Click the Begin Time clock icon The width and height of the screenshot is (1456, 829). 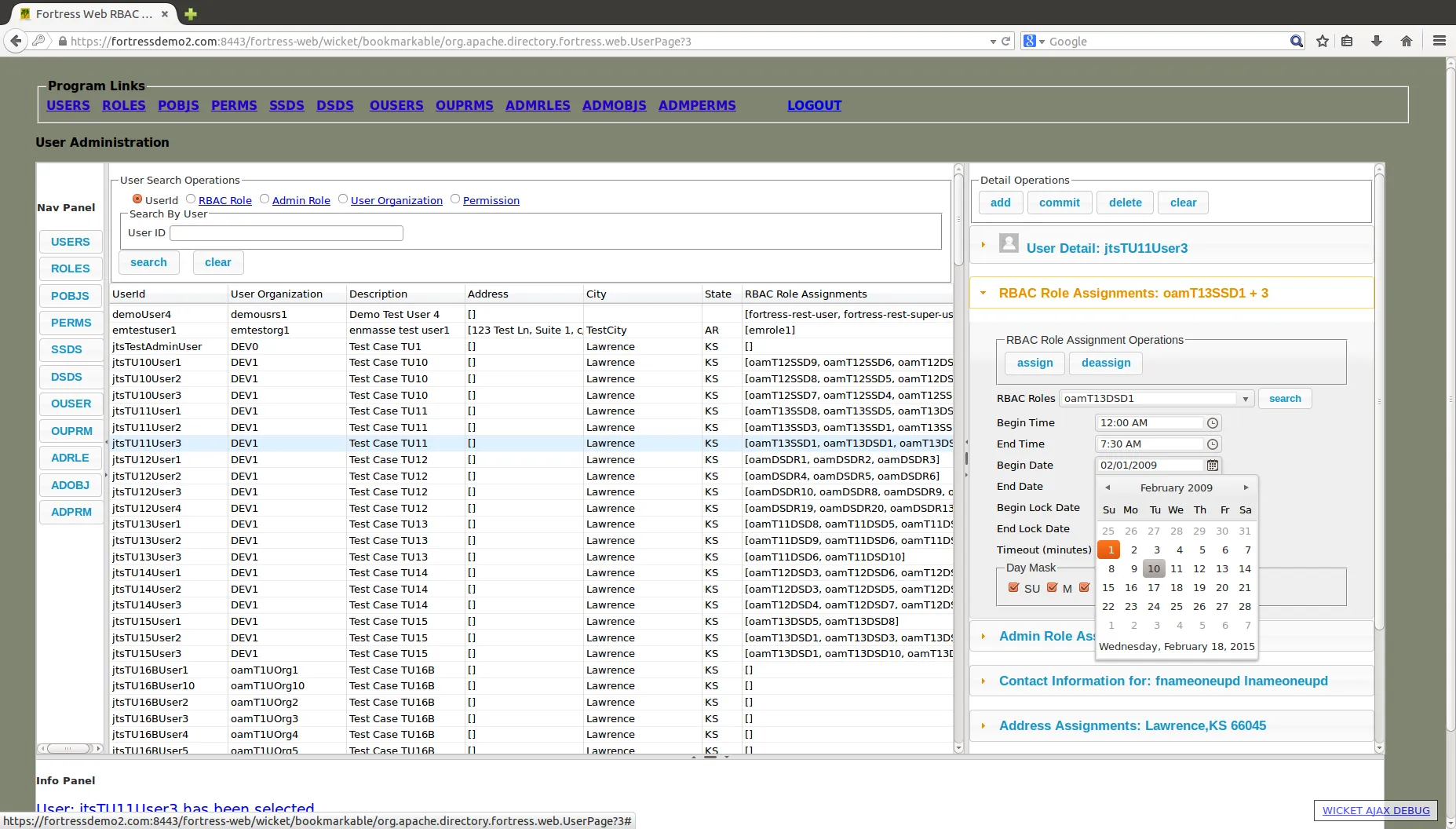pos(1213,423)
